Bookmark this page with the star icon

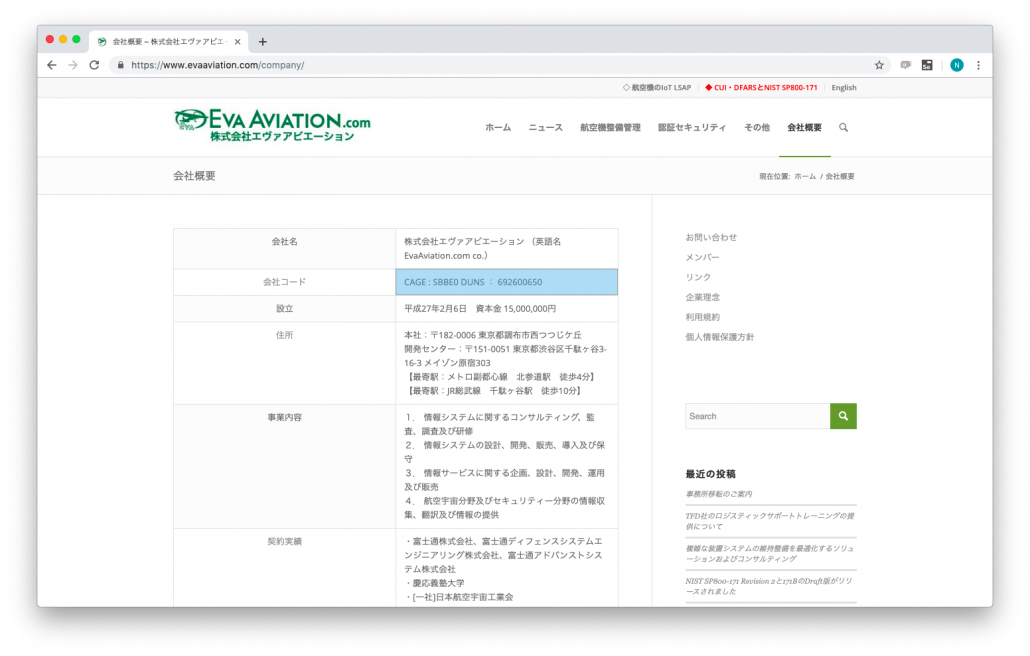coord(879,65)
